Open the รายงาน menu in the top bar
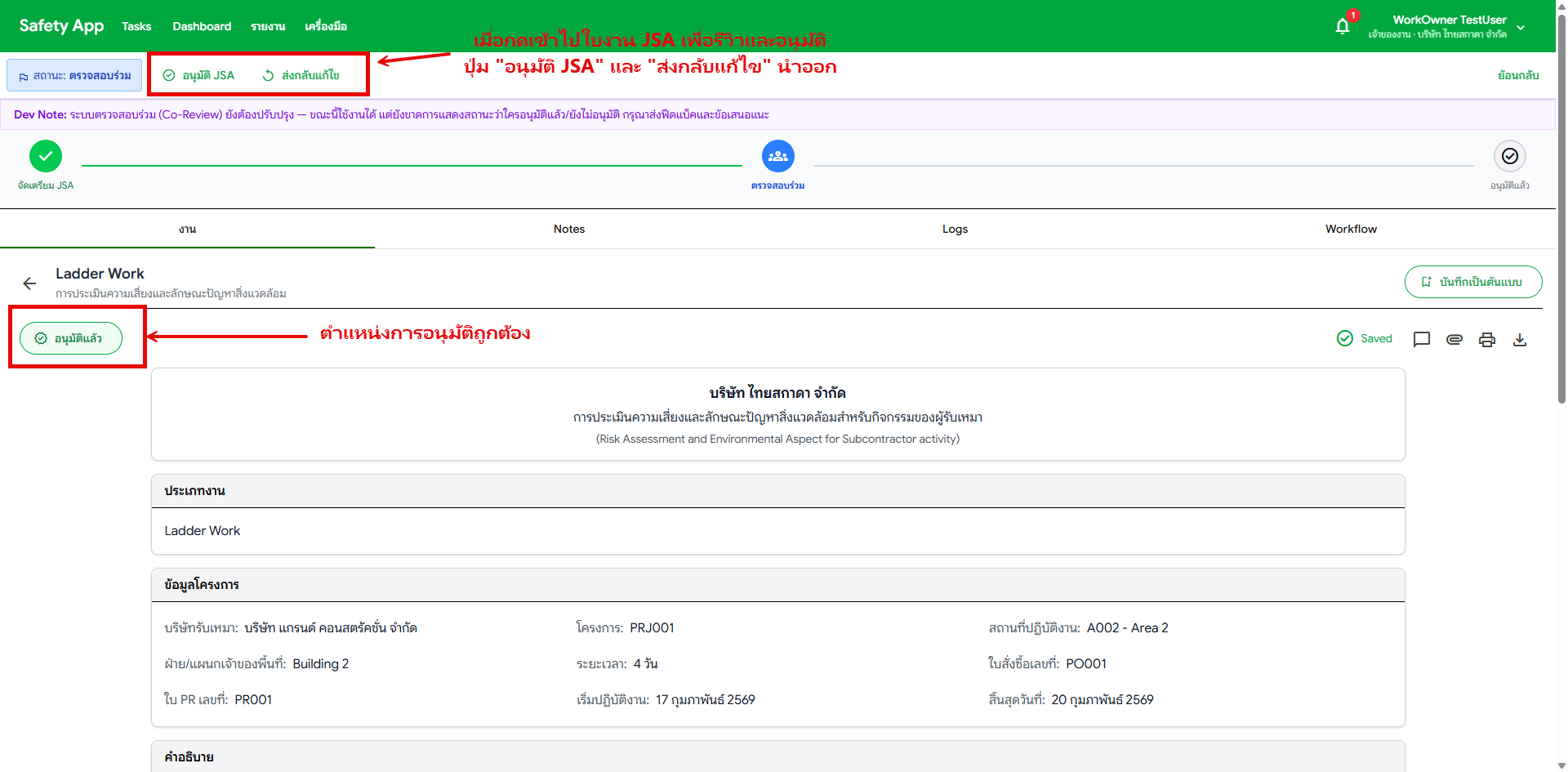1568x772 pixels. coord(268,26)
